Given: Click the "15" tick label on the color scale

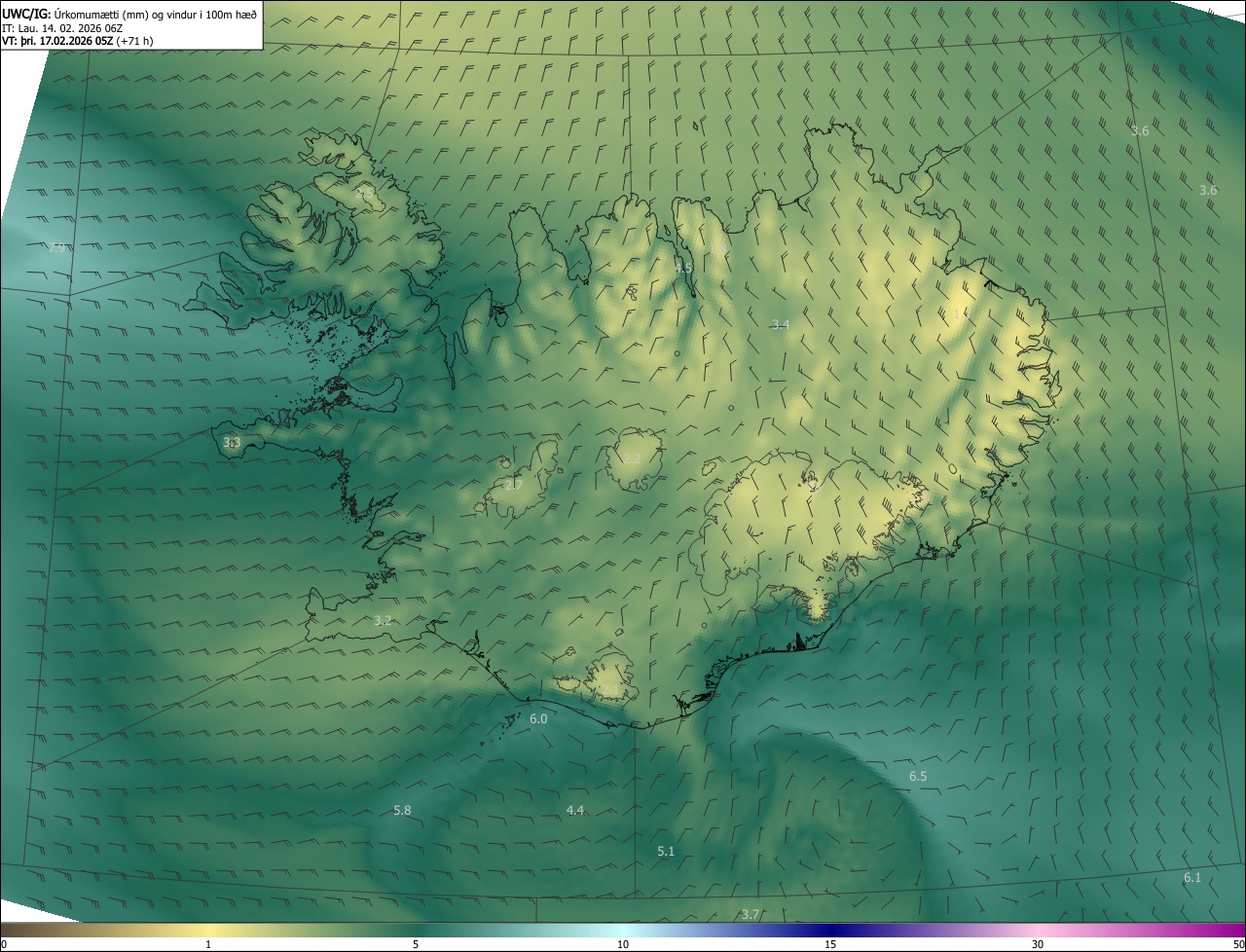Looking at the screenshot, I should point(830,944).
